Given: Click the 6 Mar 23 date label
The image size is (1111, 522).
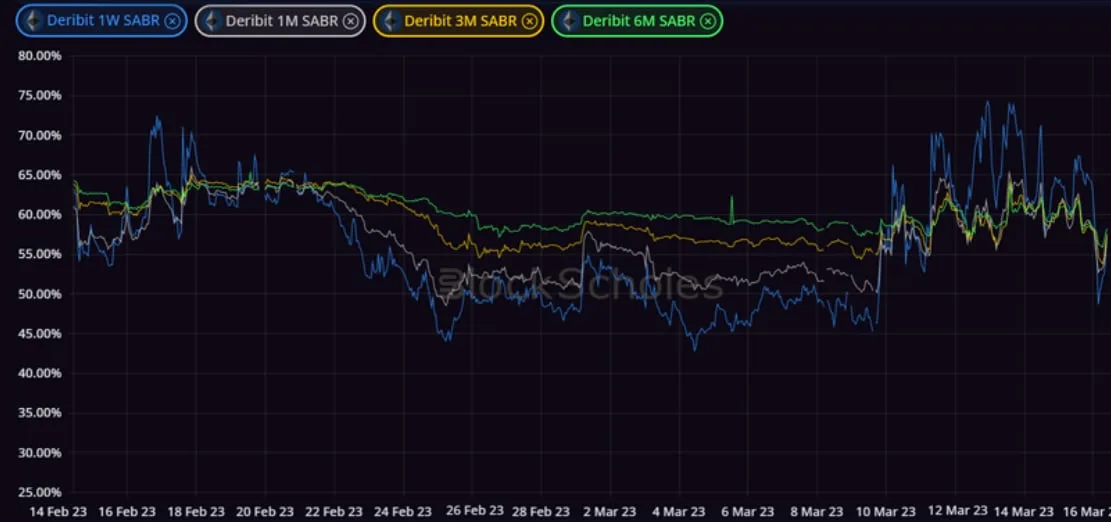Looking at the screenshot, I should click(x=748, y=511).
